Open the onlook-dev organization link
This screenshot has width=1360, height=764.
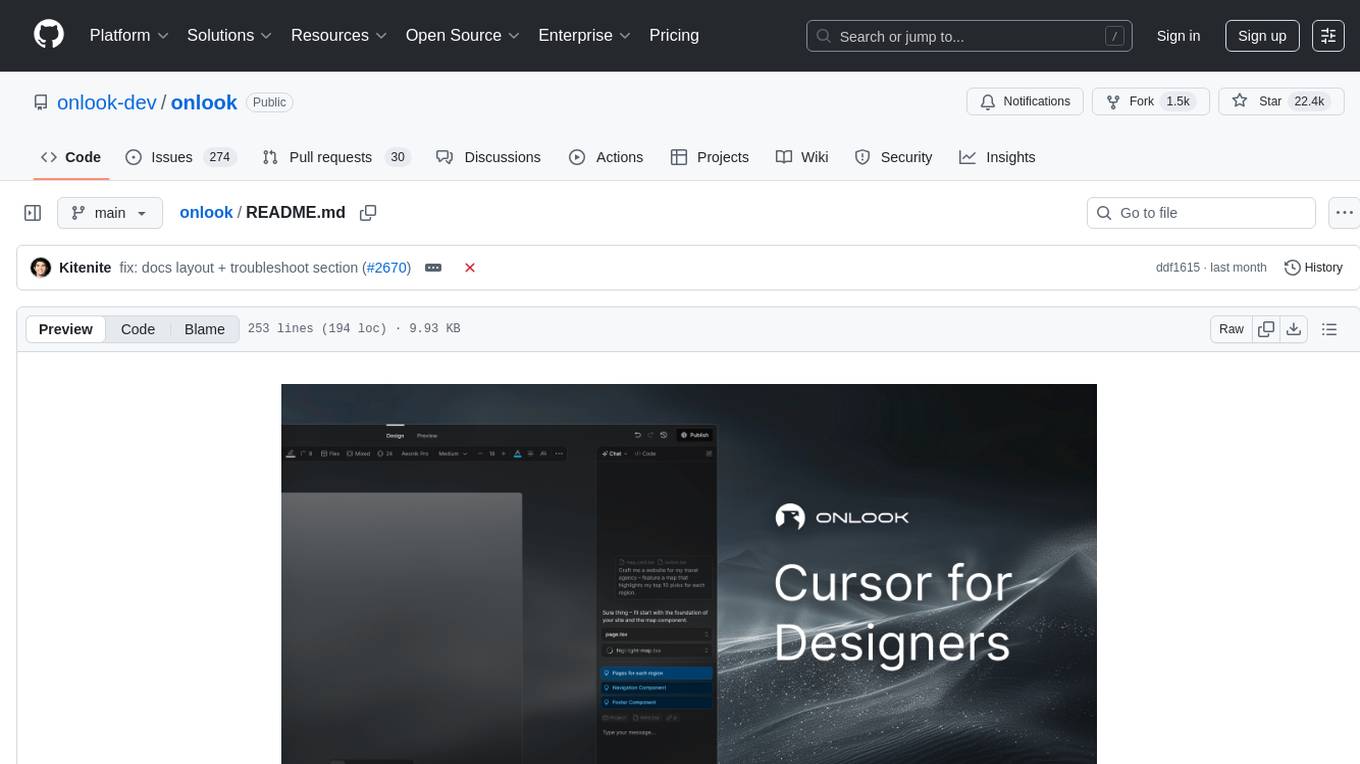[x=107, y=102]
